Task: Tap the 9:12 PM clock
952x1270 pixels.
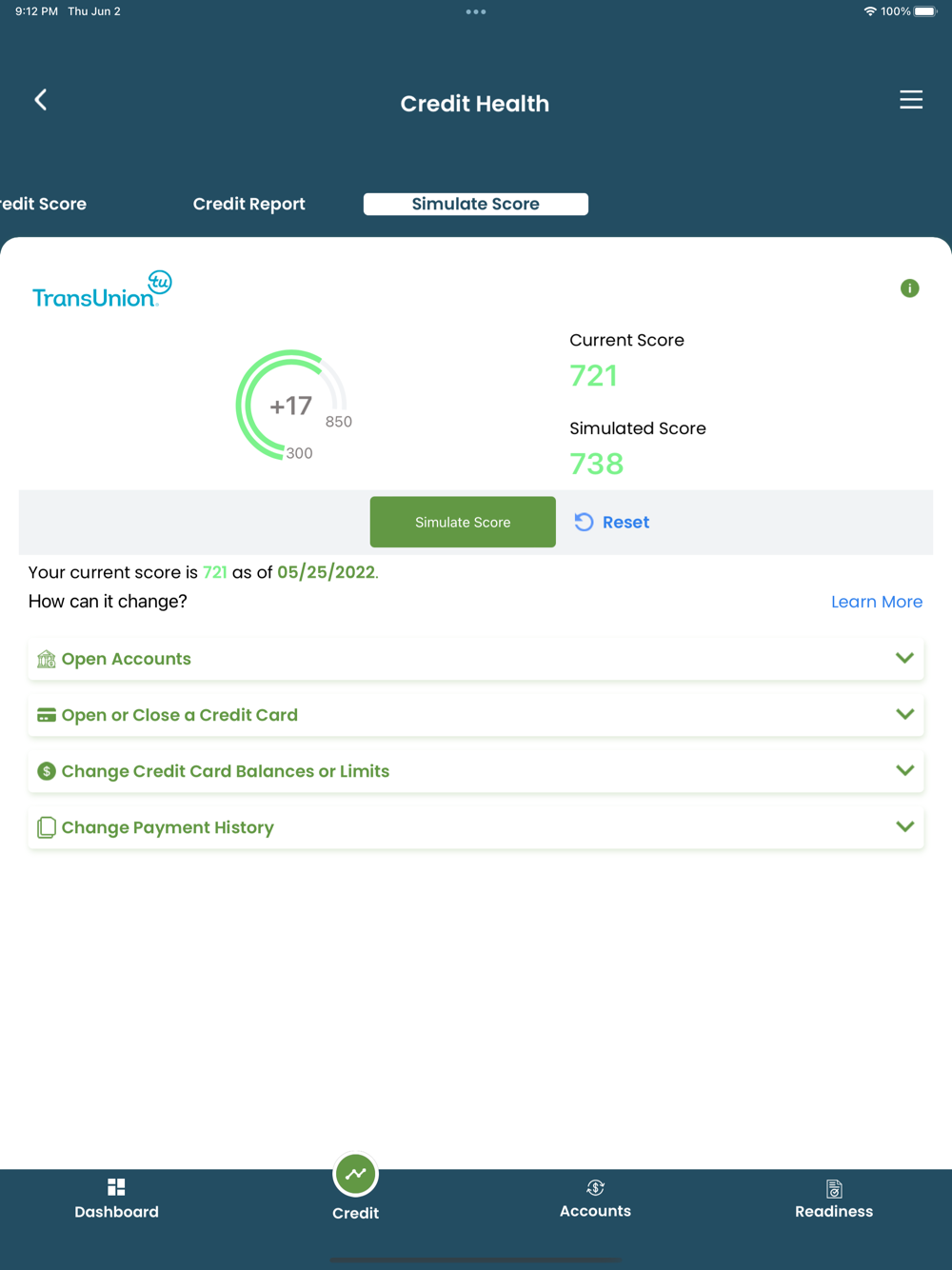Action: click(x=36, y=11)
